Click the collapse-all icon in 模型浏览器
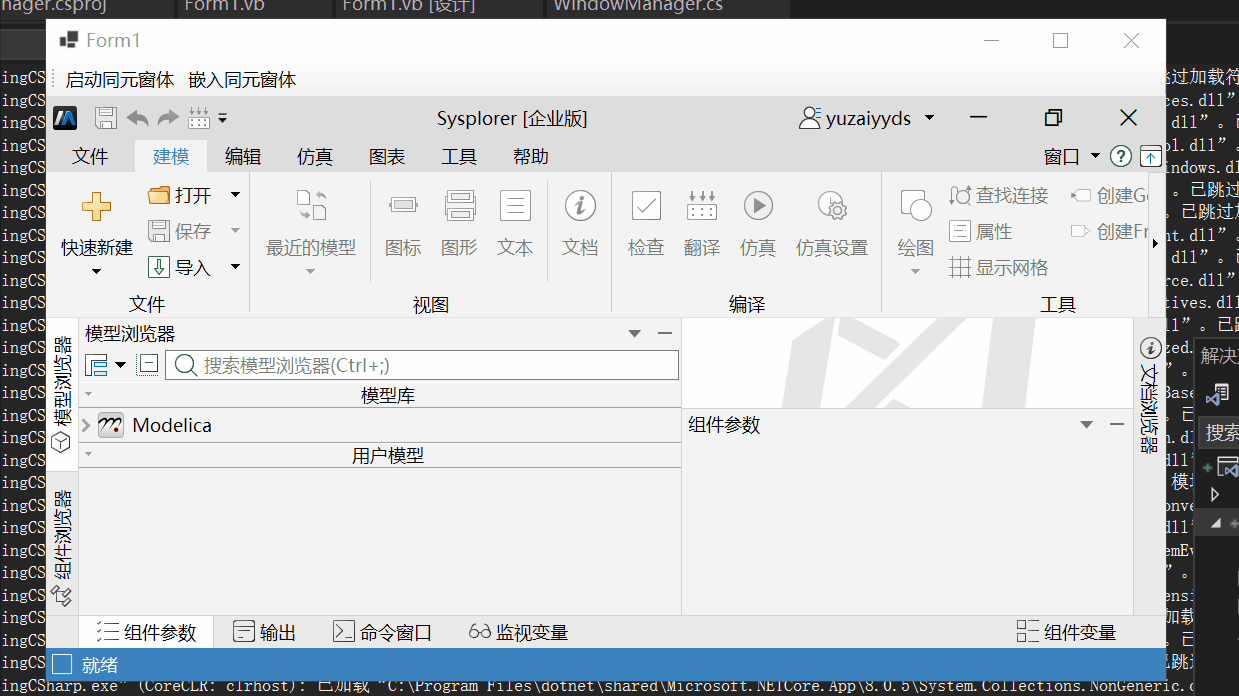Screen dimensions: 1239x696 tap(148, 365)
